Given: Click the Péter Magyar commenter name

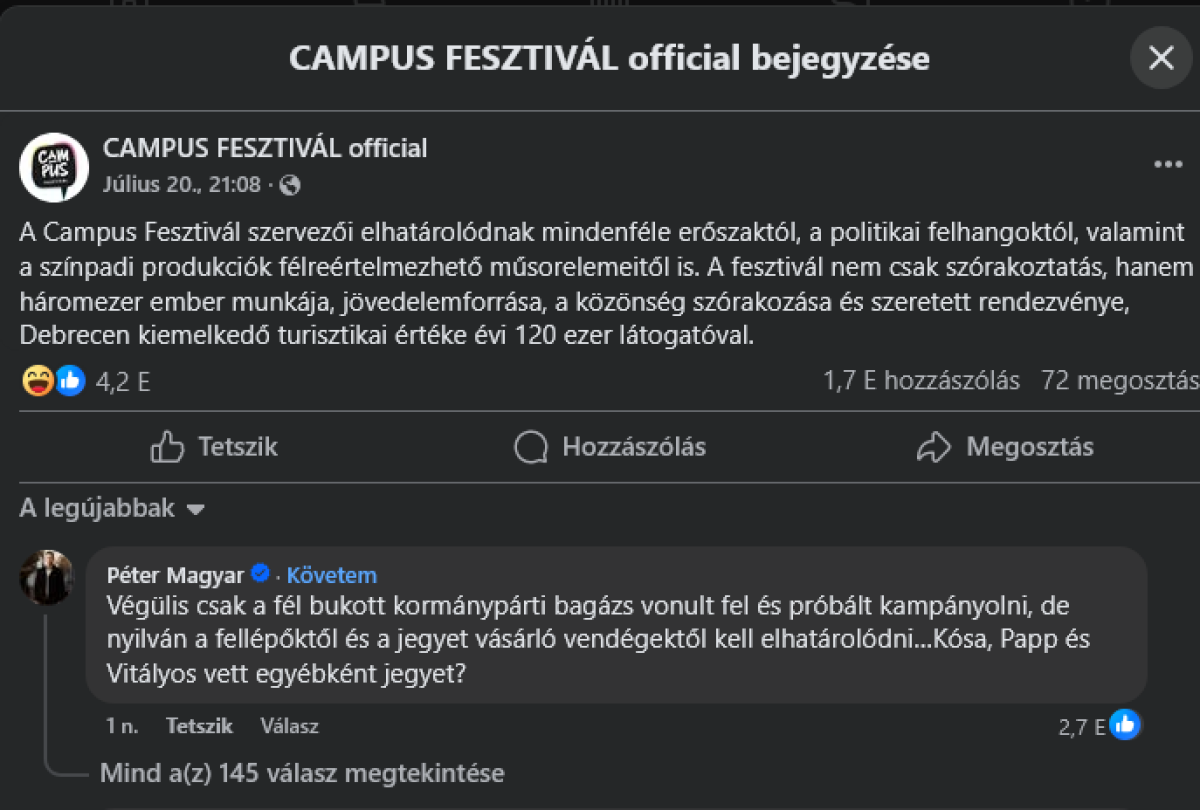Looking at the screenshot, I should pos(175,575).
